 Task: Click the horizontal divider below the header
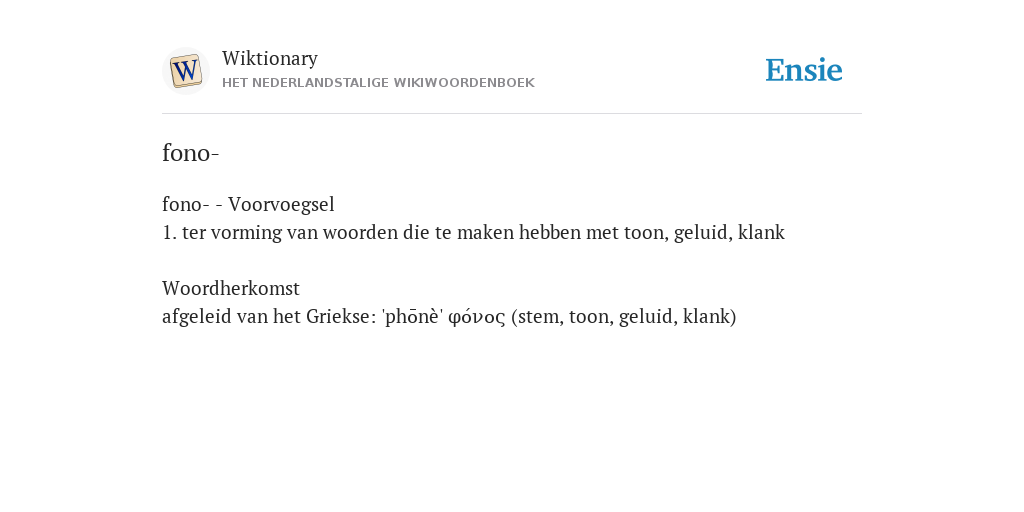click(x=512, y=114)
